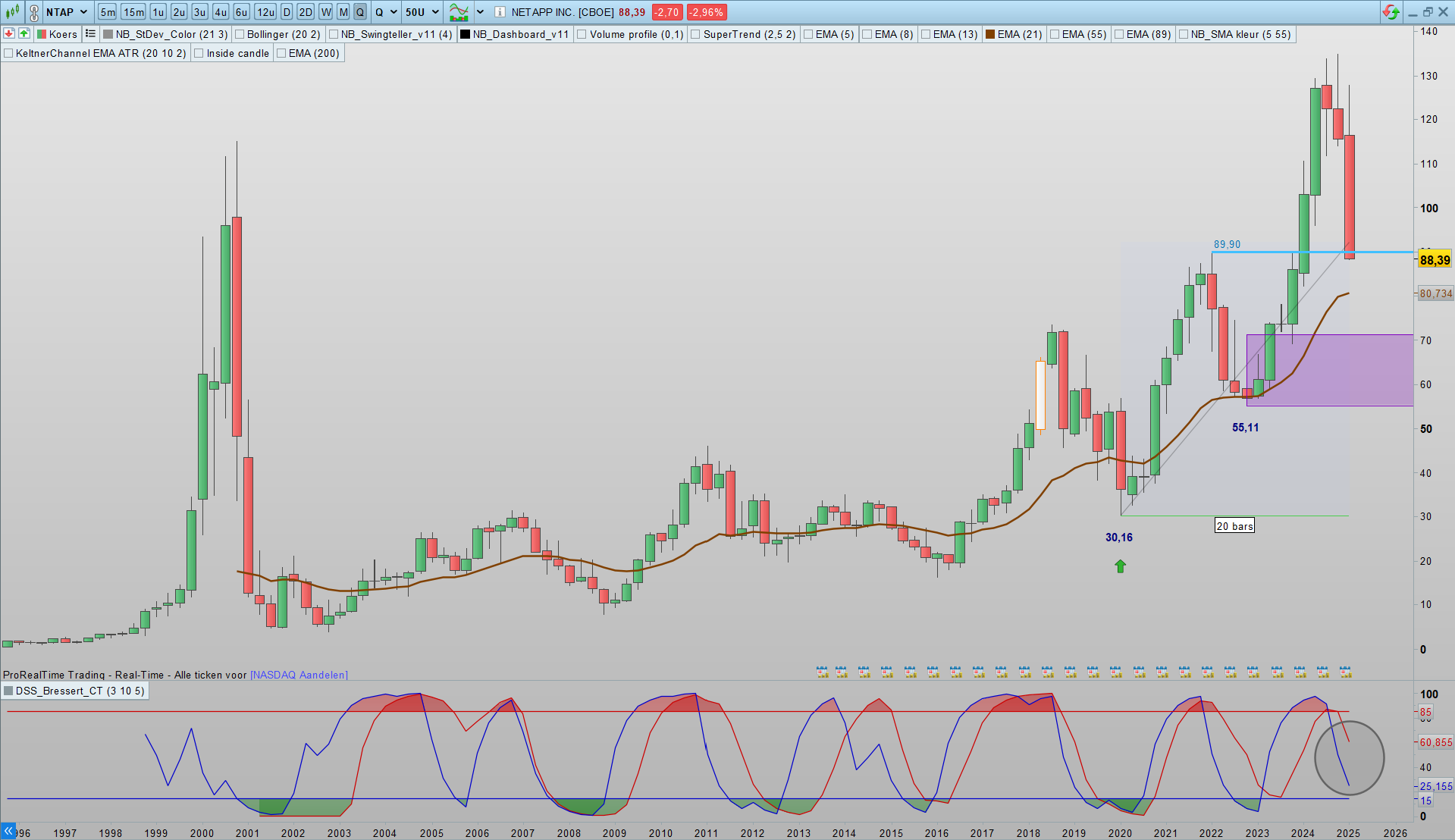Open the instrument info icon
Image resolution: width=1455 pixels, height=840 pixels.
[500, 12]
